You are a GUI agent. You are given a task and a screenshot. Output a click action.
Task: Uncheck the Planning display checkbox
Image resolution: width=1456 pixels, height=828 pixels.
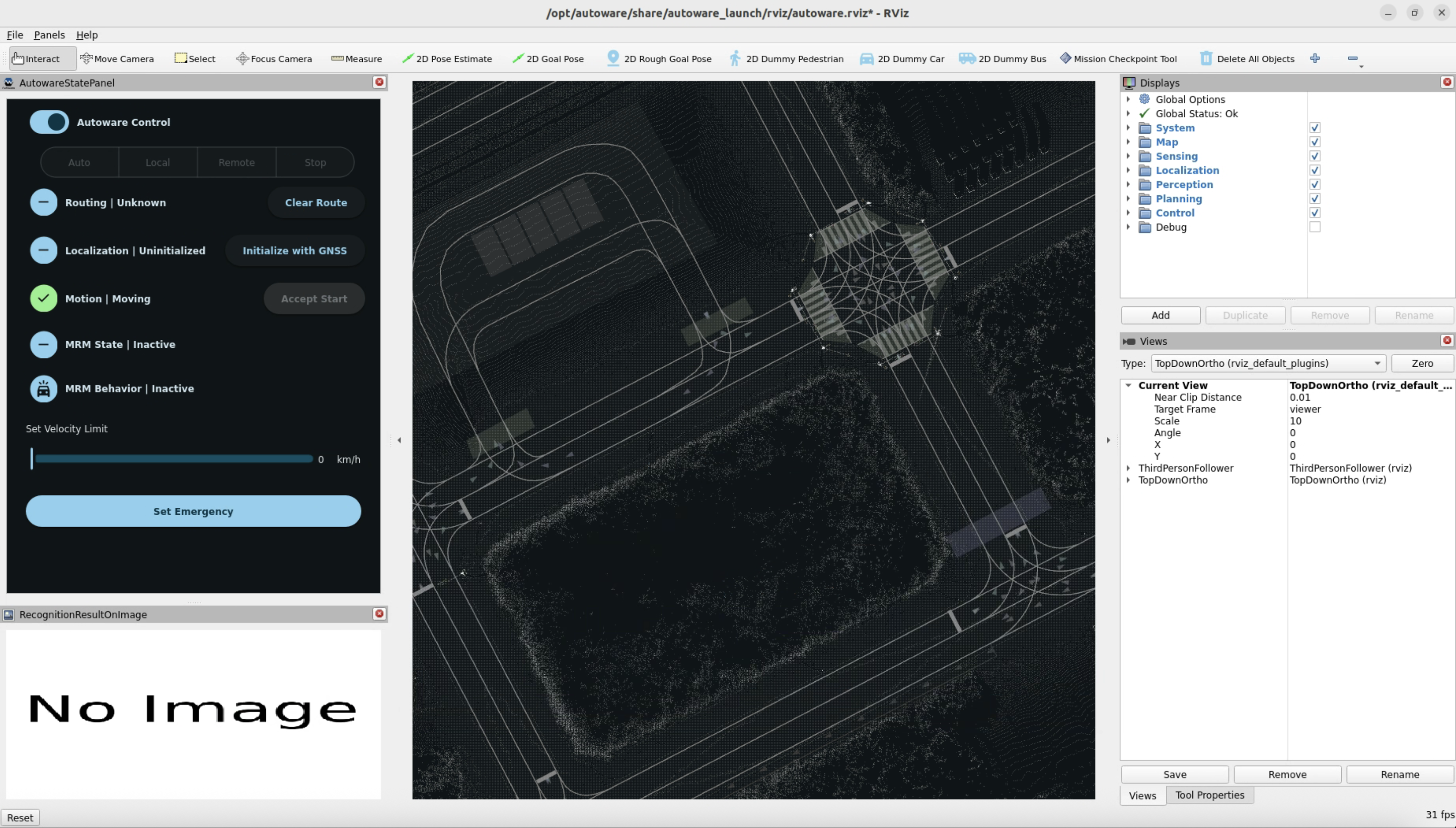click(1315, 198)
